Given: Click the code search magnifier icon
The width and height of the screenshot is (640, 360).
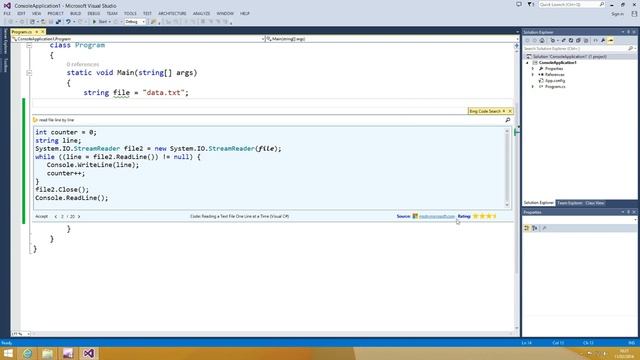Looking at the screenshot, I should (x=508, y=120).
